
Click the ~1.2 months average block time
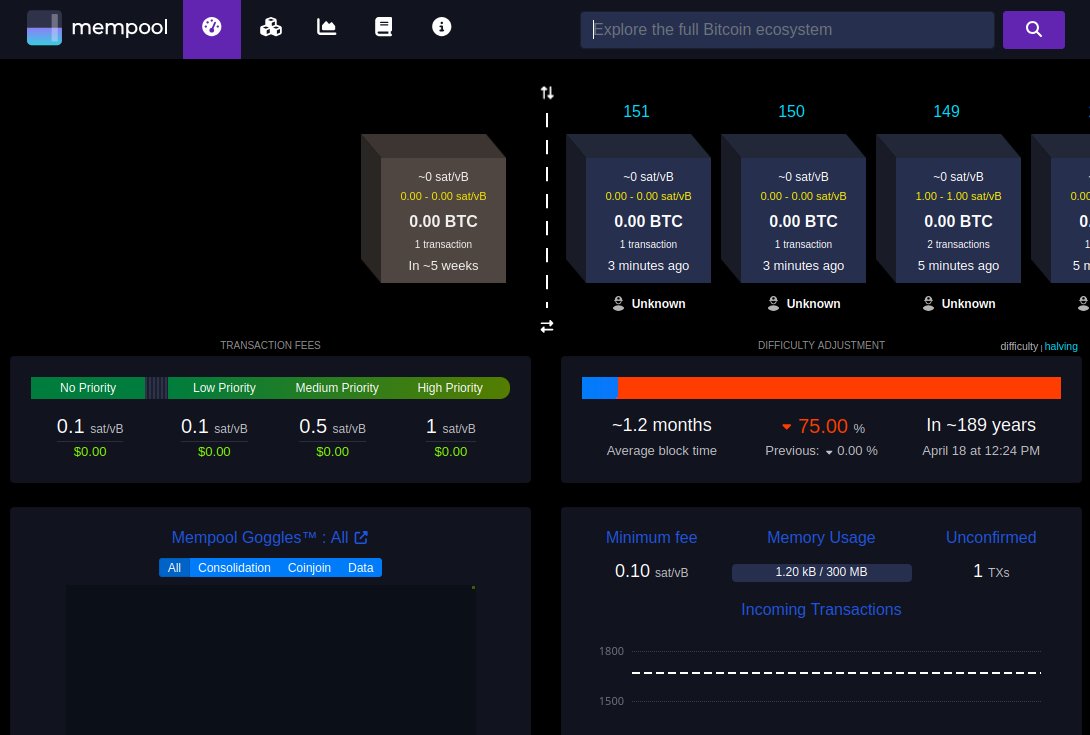tap(661, 425)
